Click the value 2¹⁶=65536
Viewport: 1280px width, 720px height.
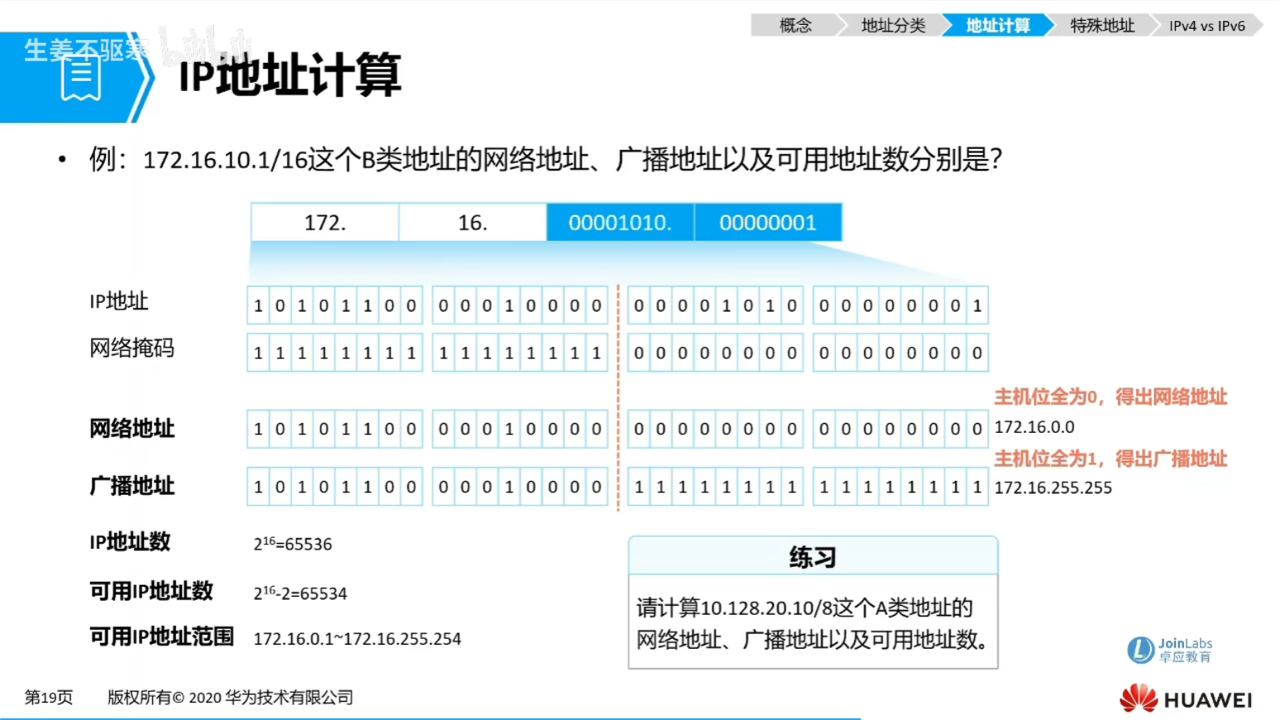pos(293,544)
